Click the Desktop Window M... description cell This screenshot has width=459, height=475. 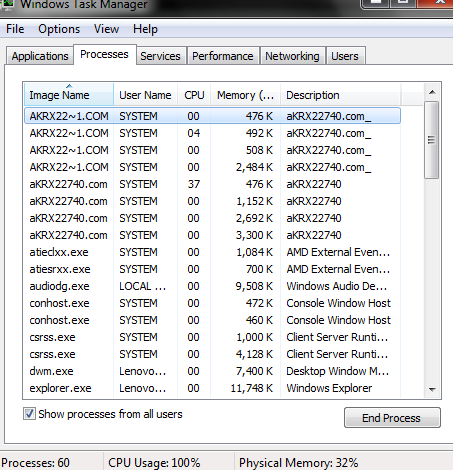pos(337,371)
